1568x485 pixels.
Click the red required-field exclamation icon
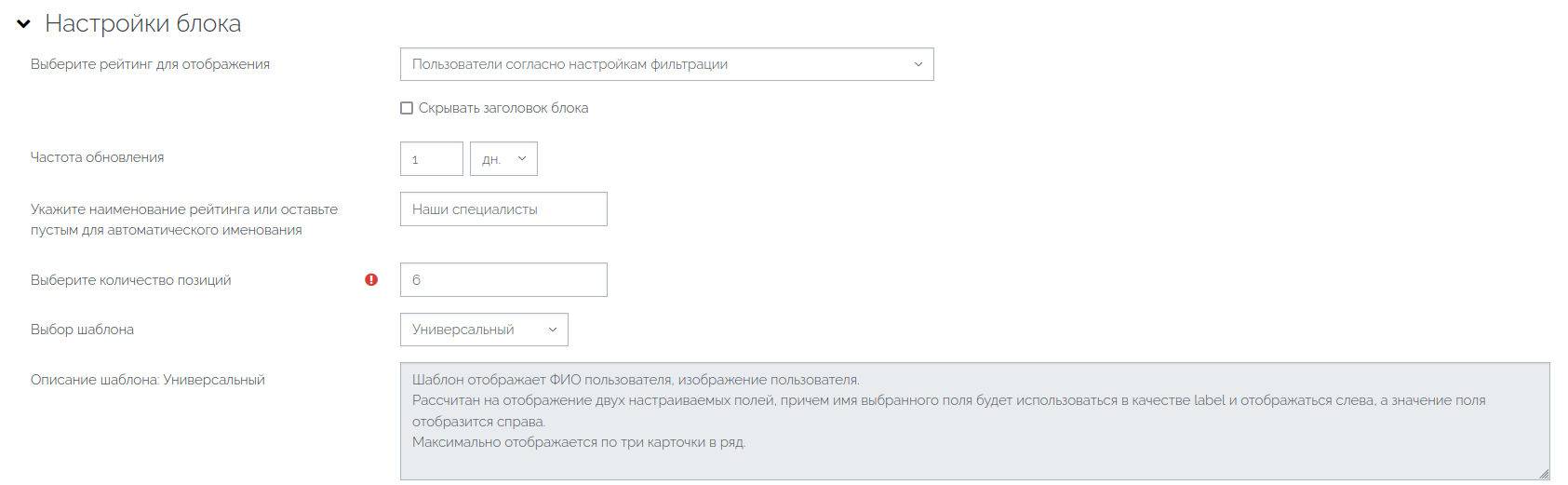(x=371, y=279)
